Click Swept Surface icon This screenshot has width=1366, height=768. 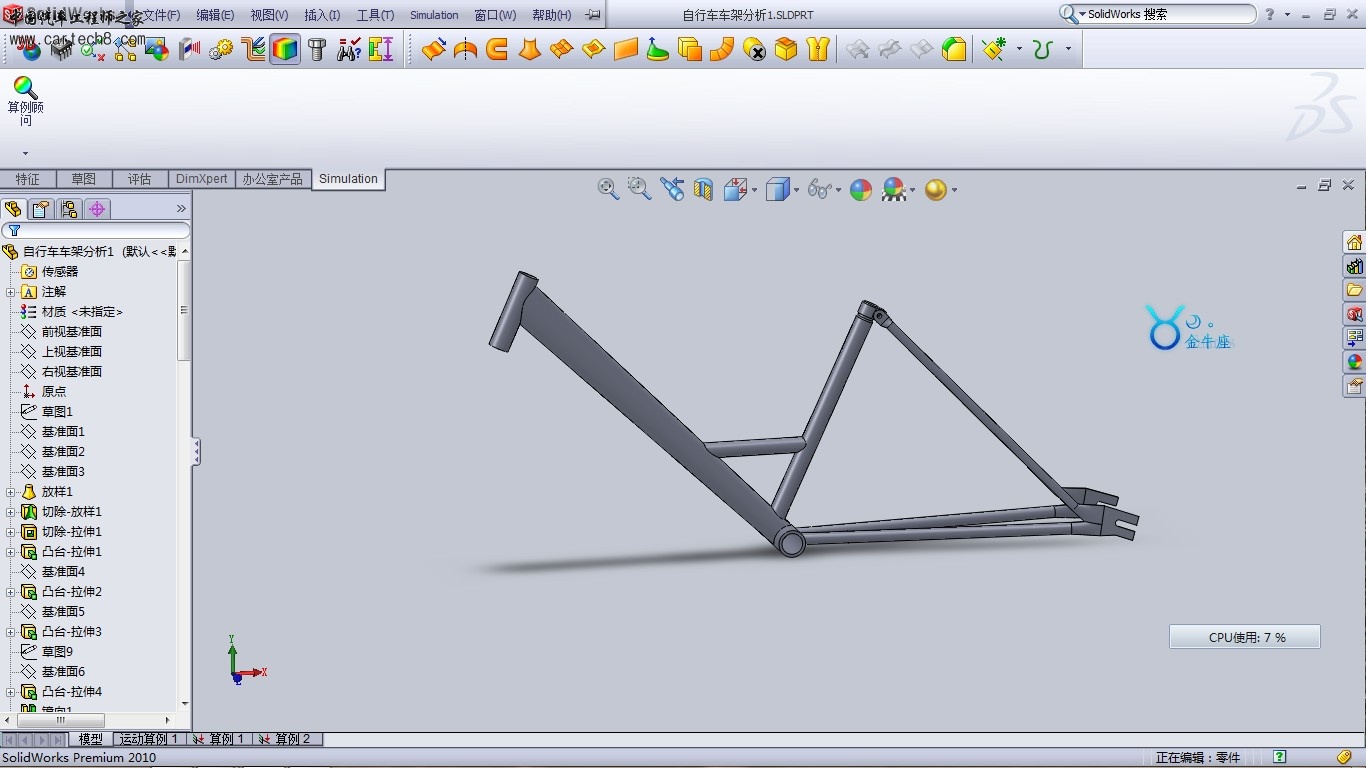tap(497, 49)
